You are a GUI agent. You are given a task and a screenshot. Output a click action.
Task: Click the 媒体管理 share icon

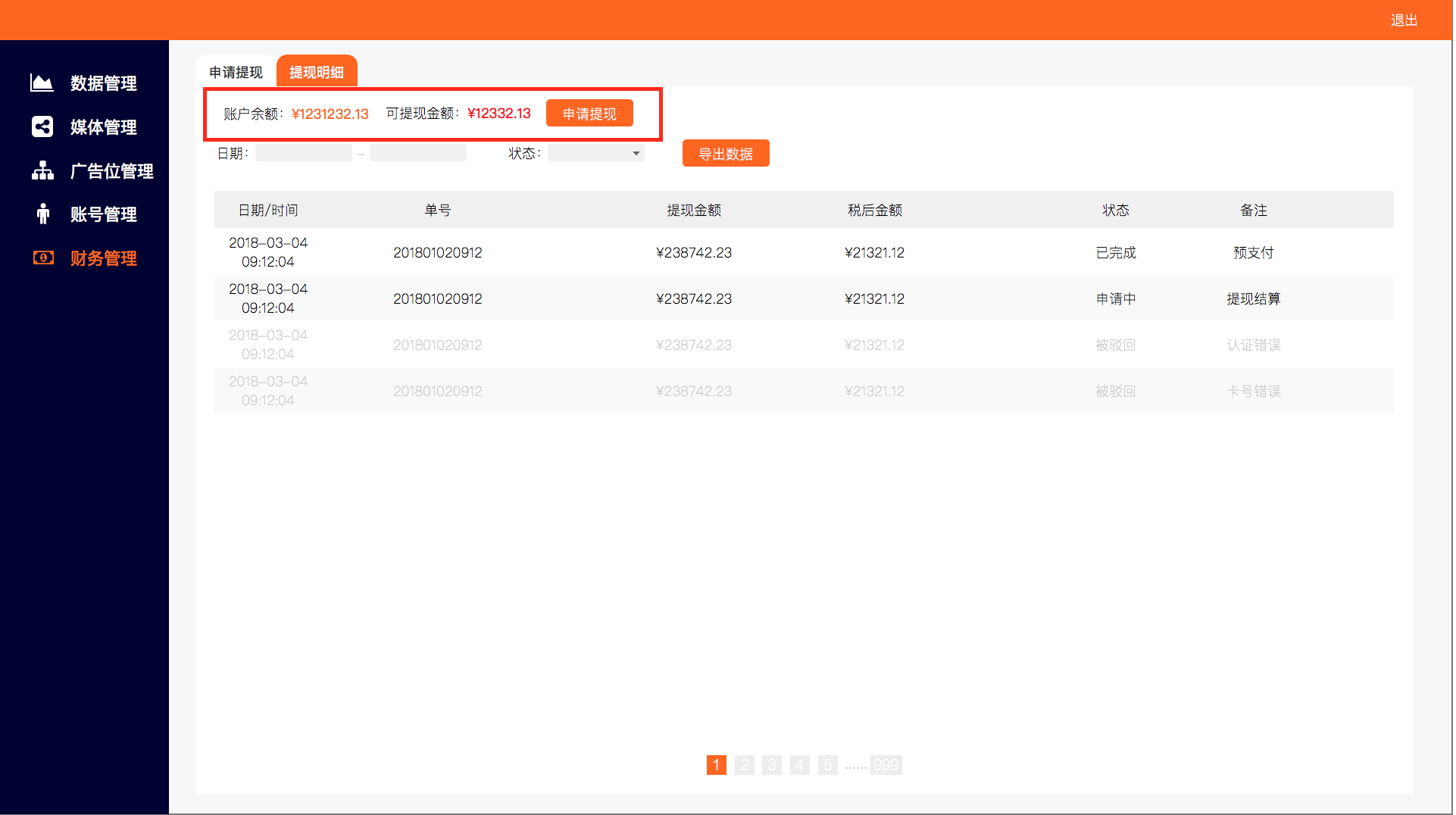[x=42, y=126]
